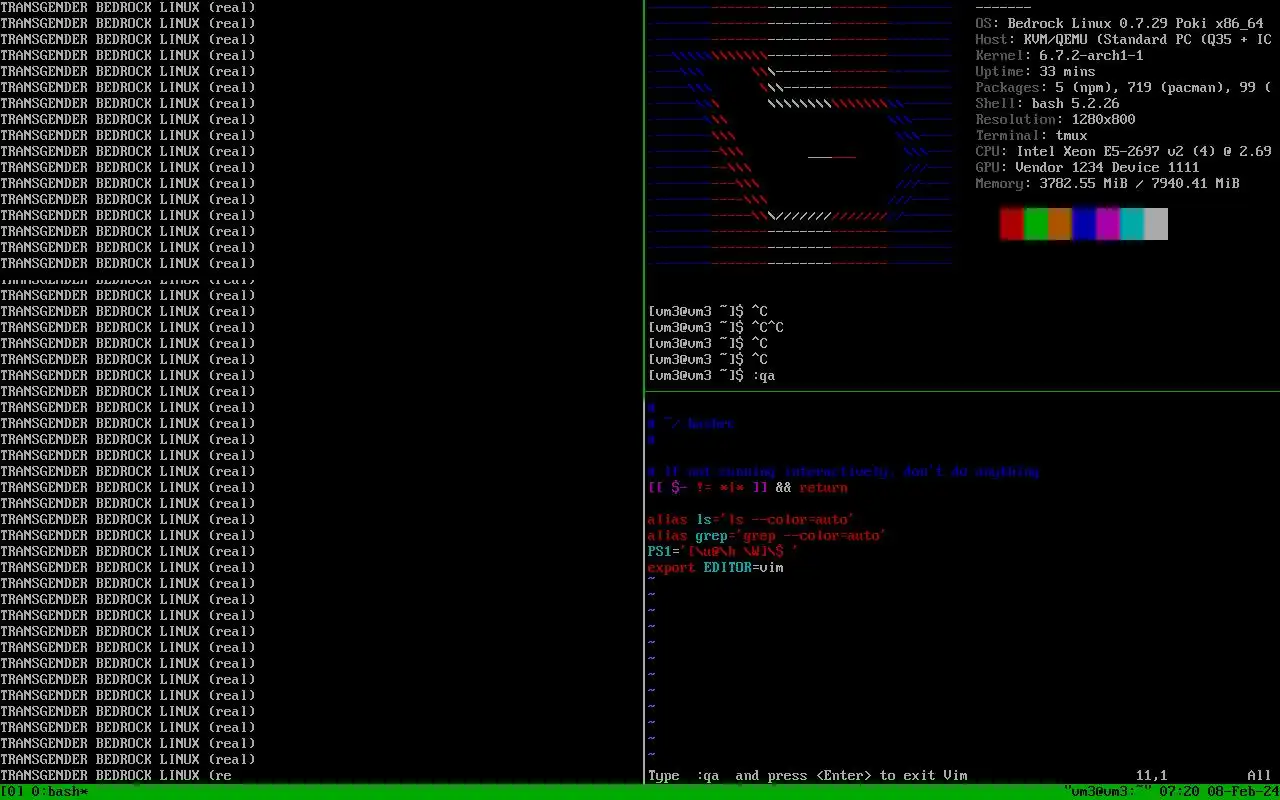Click Vim's 'Type :qa and press <Enter>' message
The image size is (1280, 800).
click(x=808, y=775)
